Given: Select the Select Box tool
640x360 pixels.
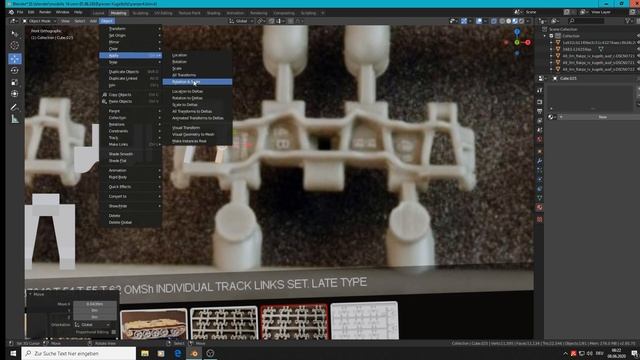Looking at the screenshot, I should [15, 34].
